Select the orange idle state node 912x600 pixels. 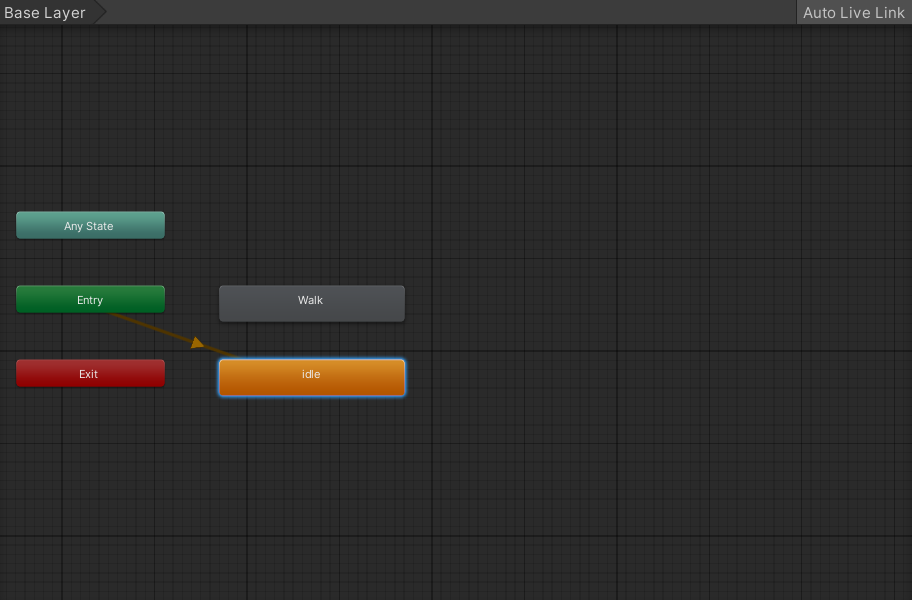coord(312,377)
